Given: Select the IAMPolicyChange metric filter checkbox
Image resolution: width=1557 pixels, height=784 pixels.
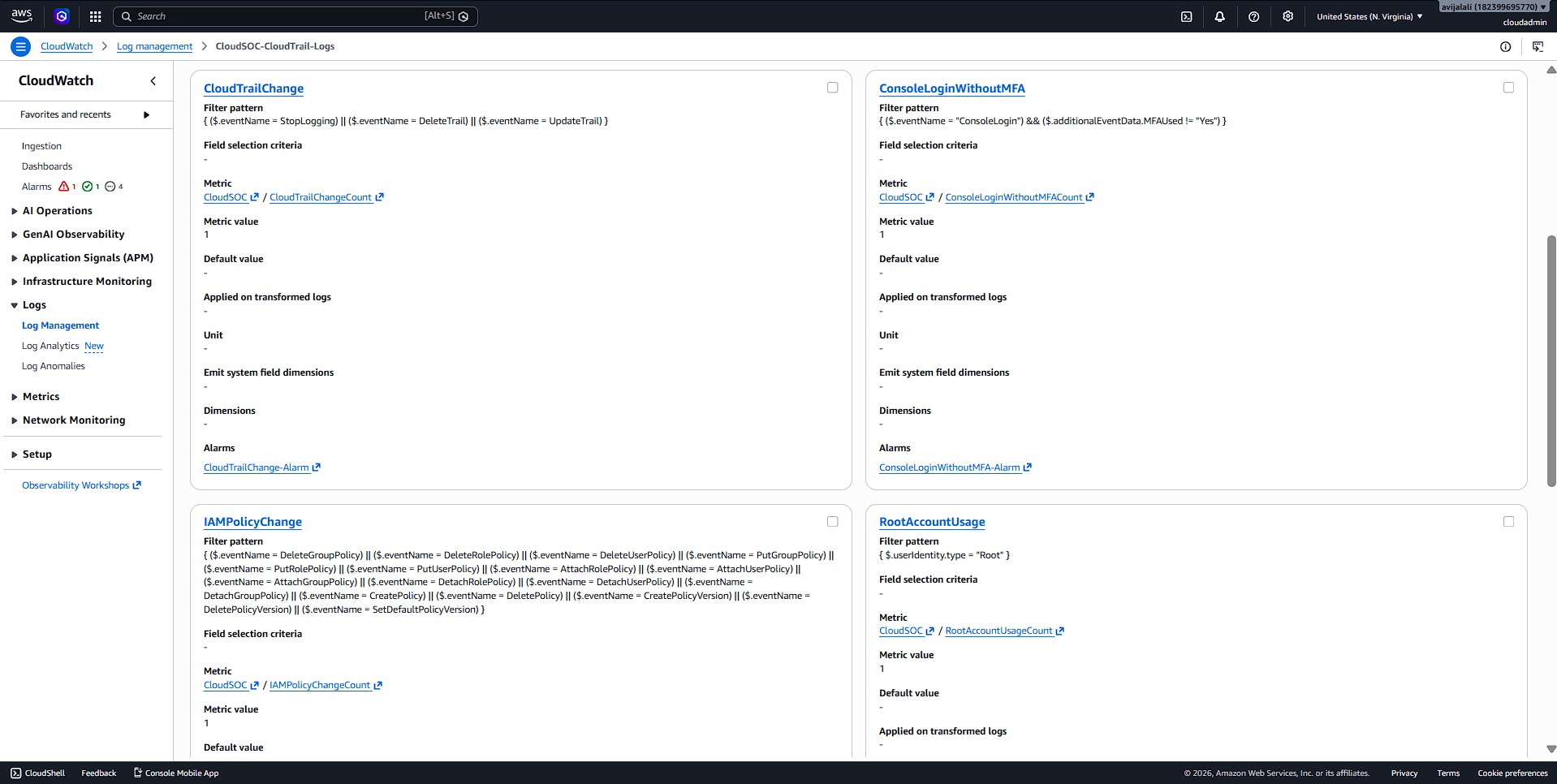Looking at the screenshot, I should click(832, 522).
